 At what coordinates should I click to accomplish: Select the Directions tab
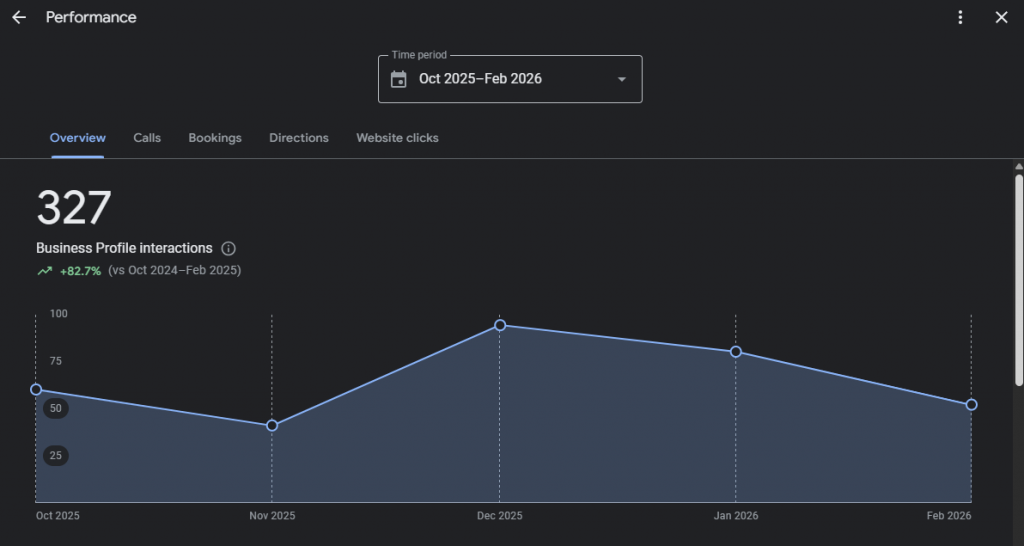click(x=298, y=138)
